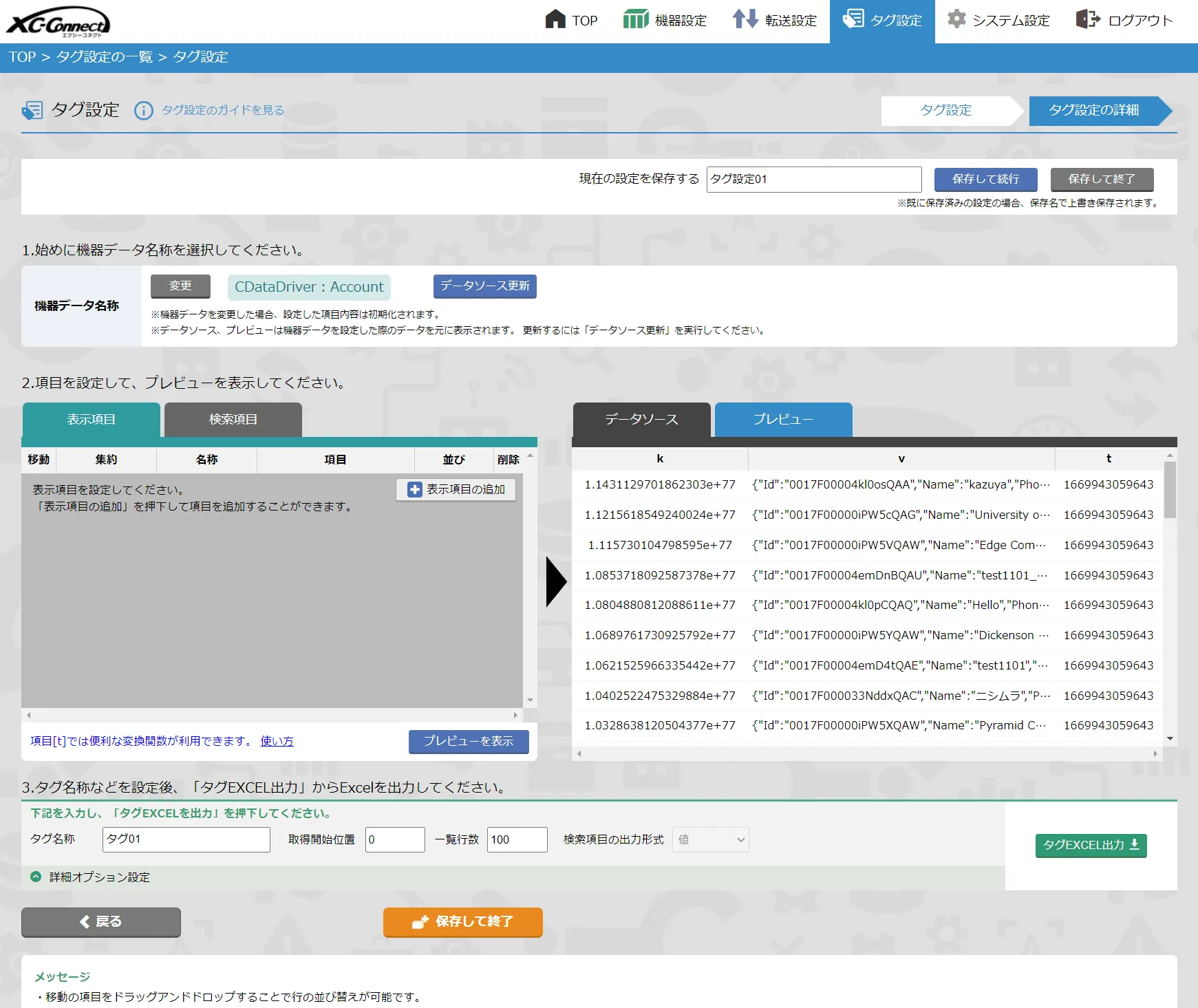
Task: Switch to the 検索項目 tab
Action: coord(233,420)
